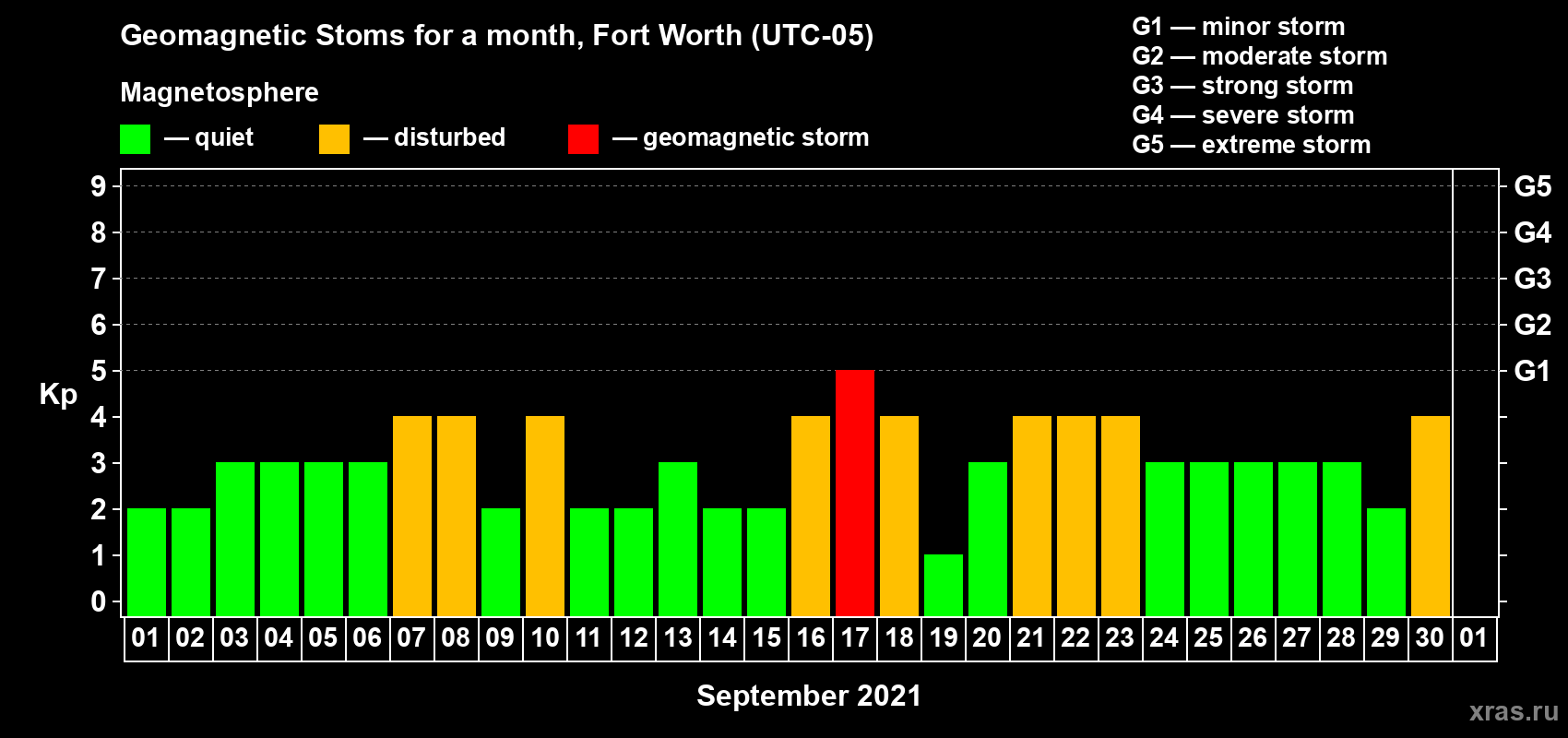Click the orange bar for day 22
This screenshot has width=1568, height=738.
tap(1076, 516)
